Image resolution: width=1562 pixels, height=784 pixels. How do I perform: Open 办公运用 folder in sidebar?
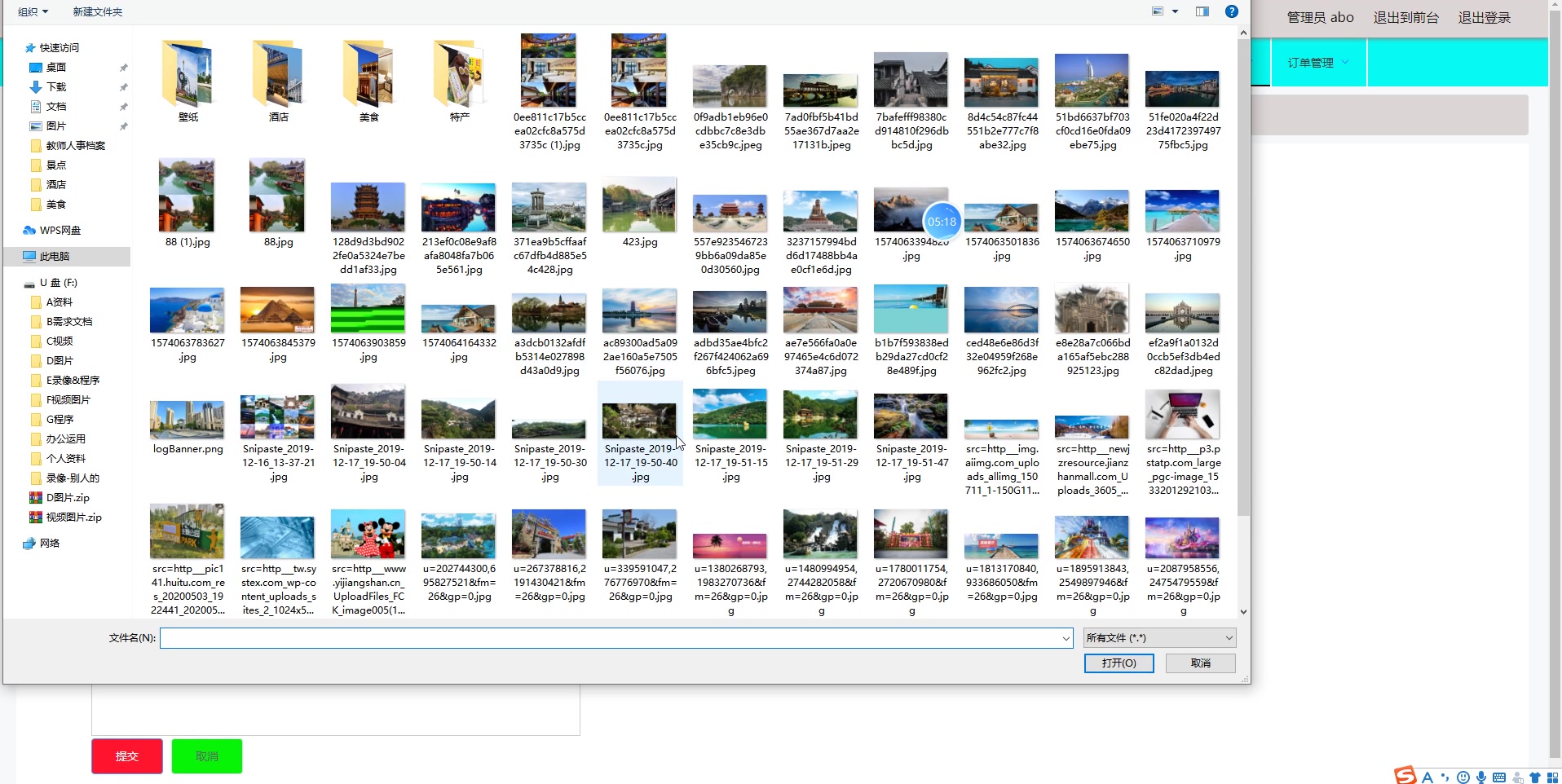65,439
